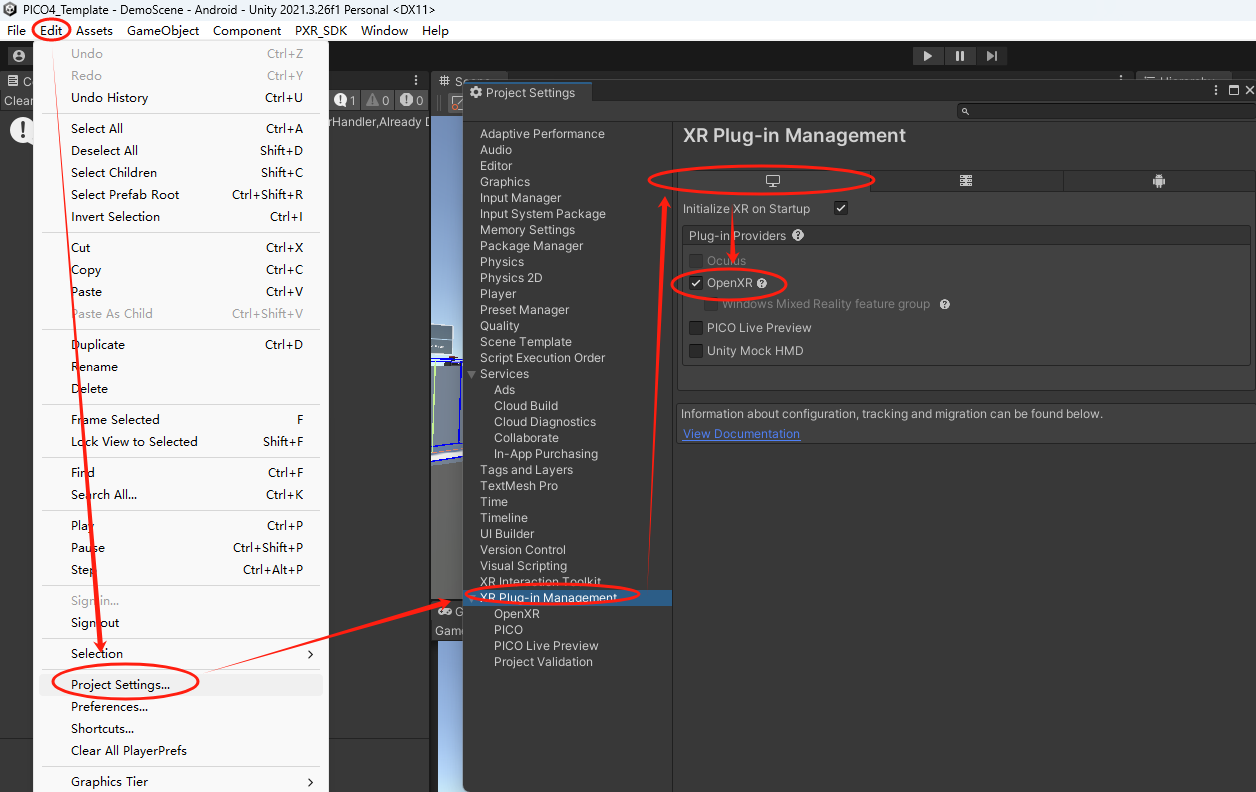The height and width of the screenshot is (792, 1256).
Task: Toggle the console warning counter
Action: coord(379,100)
